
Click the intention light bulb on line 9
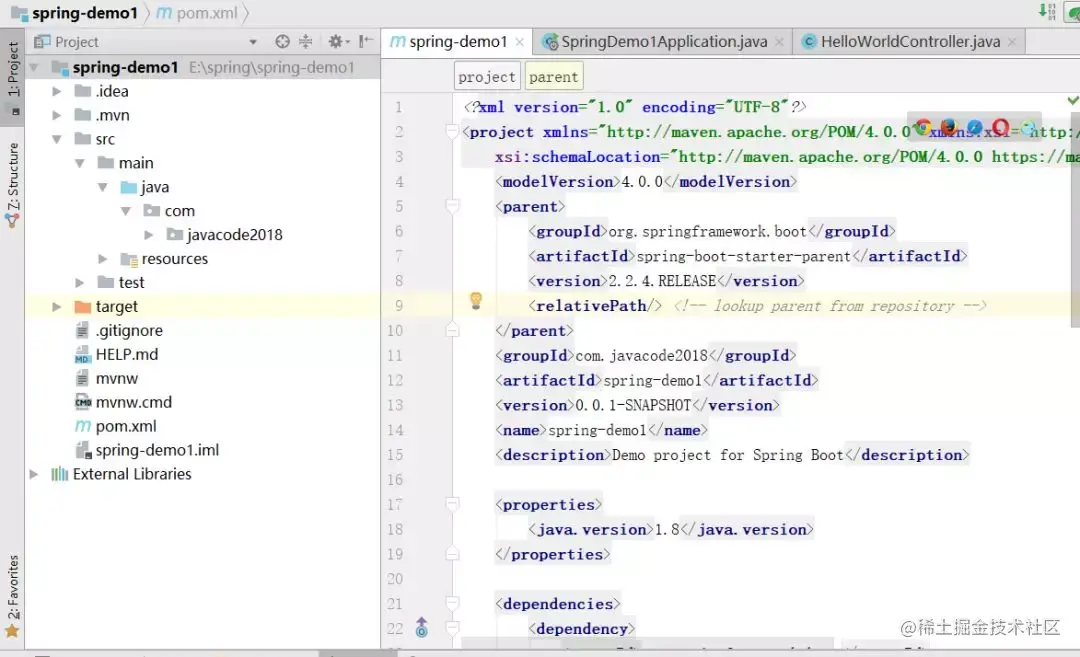(x=476, y=300)
